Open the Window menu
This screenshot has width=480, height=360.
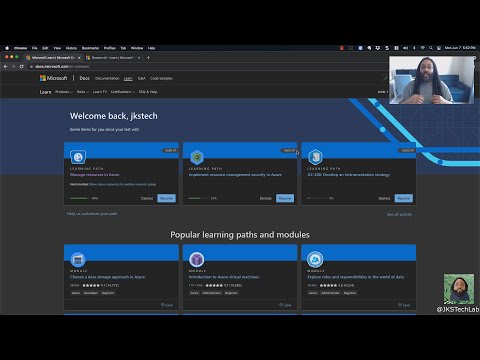(137, 48)
